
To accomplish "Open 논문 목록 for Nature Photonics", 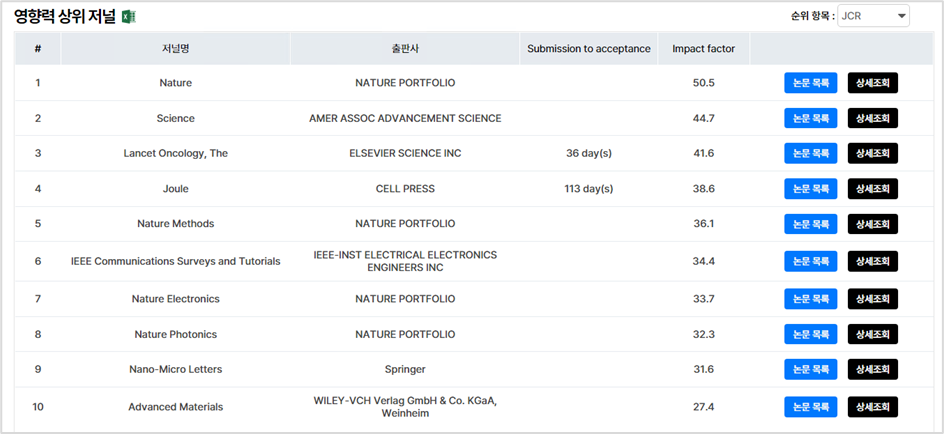I will point(810,334).
